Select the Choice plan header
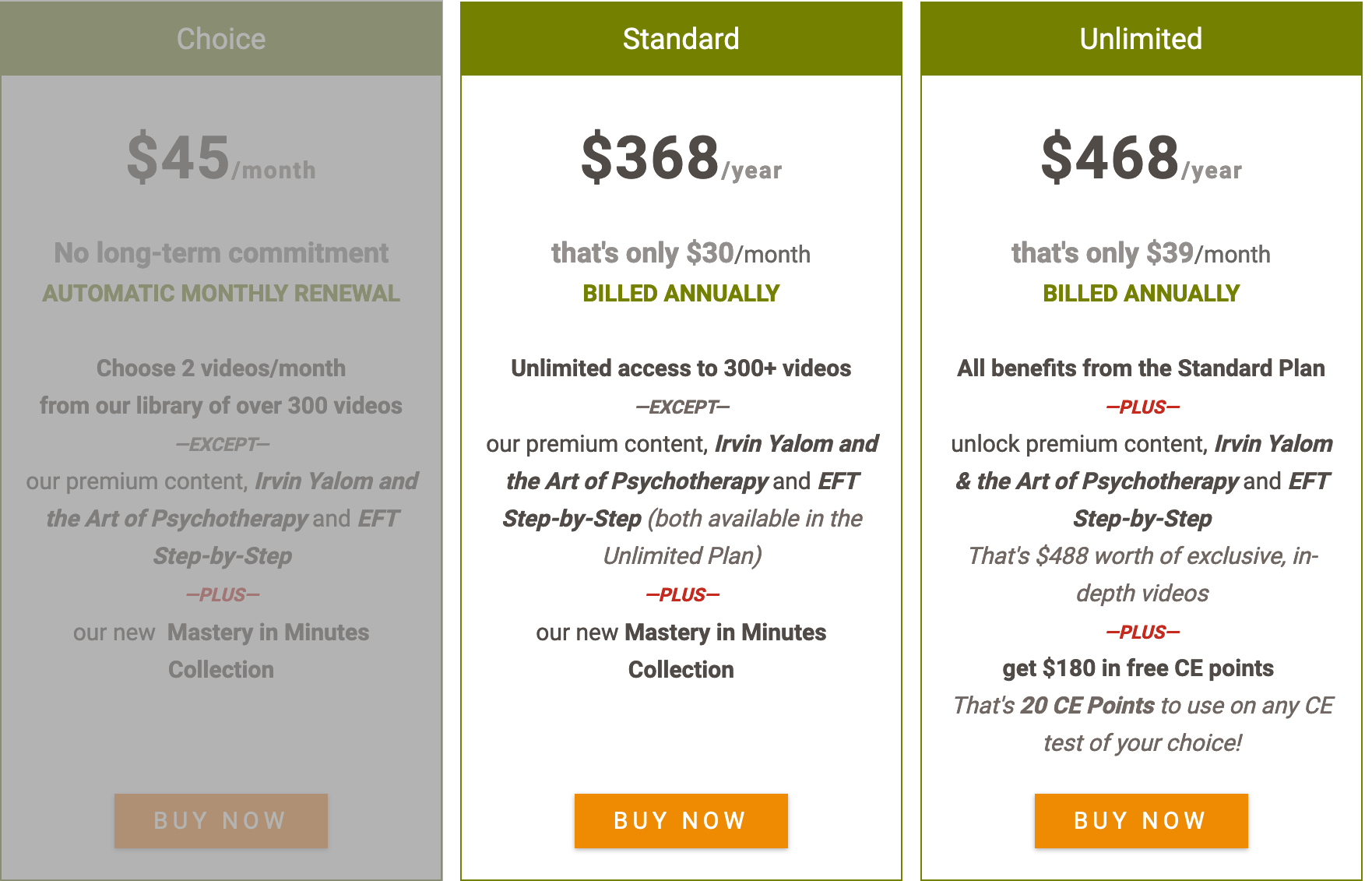The image size is (1372, 881). pos(221,38)
